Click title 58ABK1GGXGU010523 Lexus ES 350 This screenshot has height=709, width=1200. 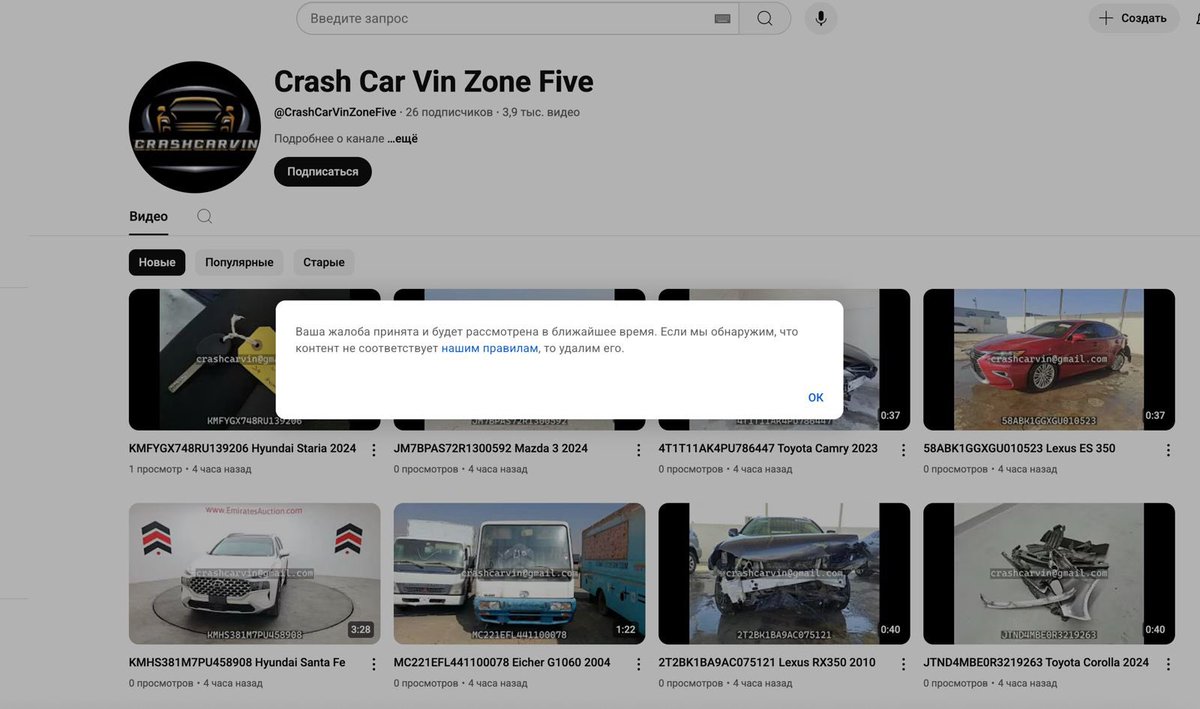pyautogui.click(x=1019, y=448)
